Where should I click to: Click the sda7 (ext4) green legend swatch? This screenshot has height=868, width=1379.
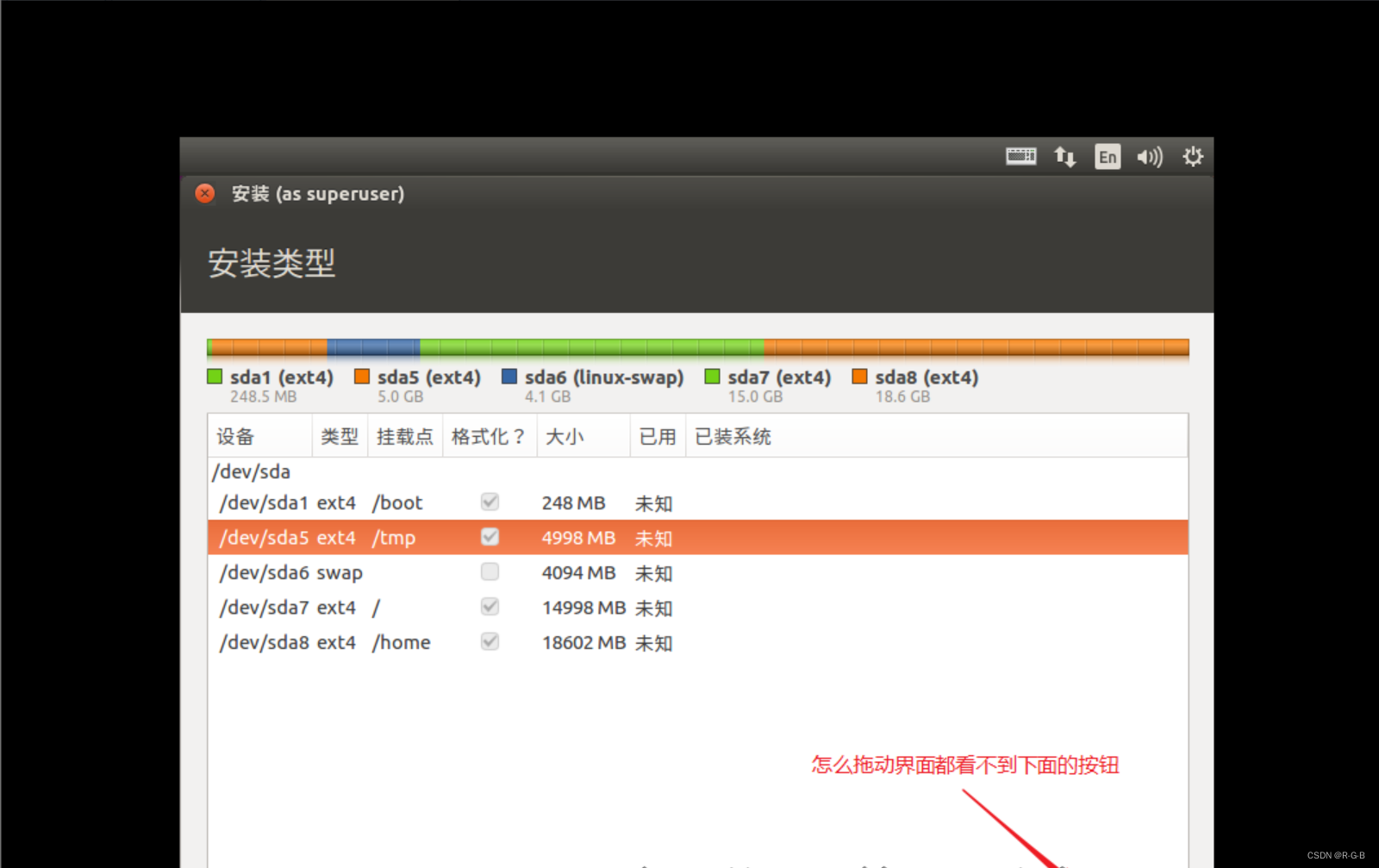coord(712,377)
